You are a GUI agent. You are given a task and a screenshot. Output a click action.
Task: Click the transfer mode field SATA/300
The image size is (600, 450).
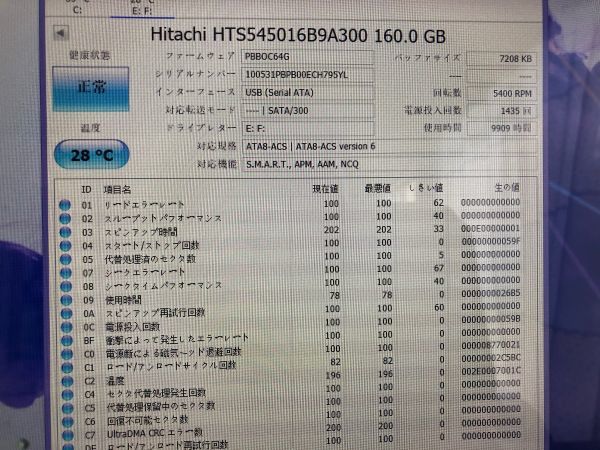(x=307, y=111)
